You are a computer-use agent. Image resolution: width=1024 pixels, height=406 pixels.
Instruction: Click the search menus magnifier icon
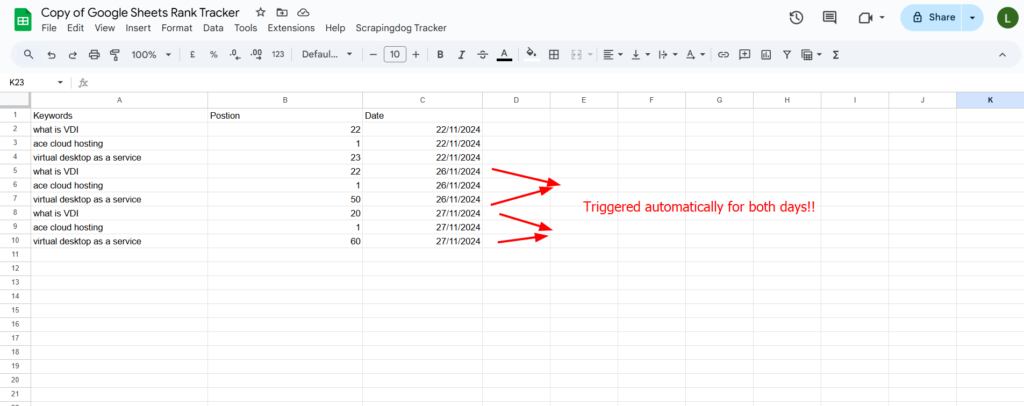(28, 55)
